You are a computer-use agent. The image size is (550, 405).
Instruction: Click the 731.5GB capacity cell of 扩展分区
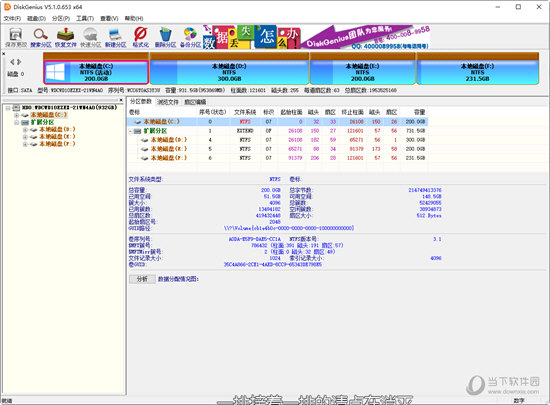pyautogui.click(x=415, y=131)
